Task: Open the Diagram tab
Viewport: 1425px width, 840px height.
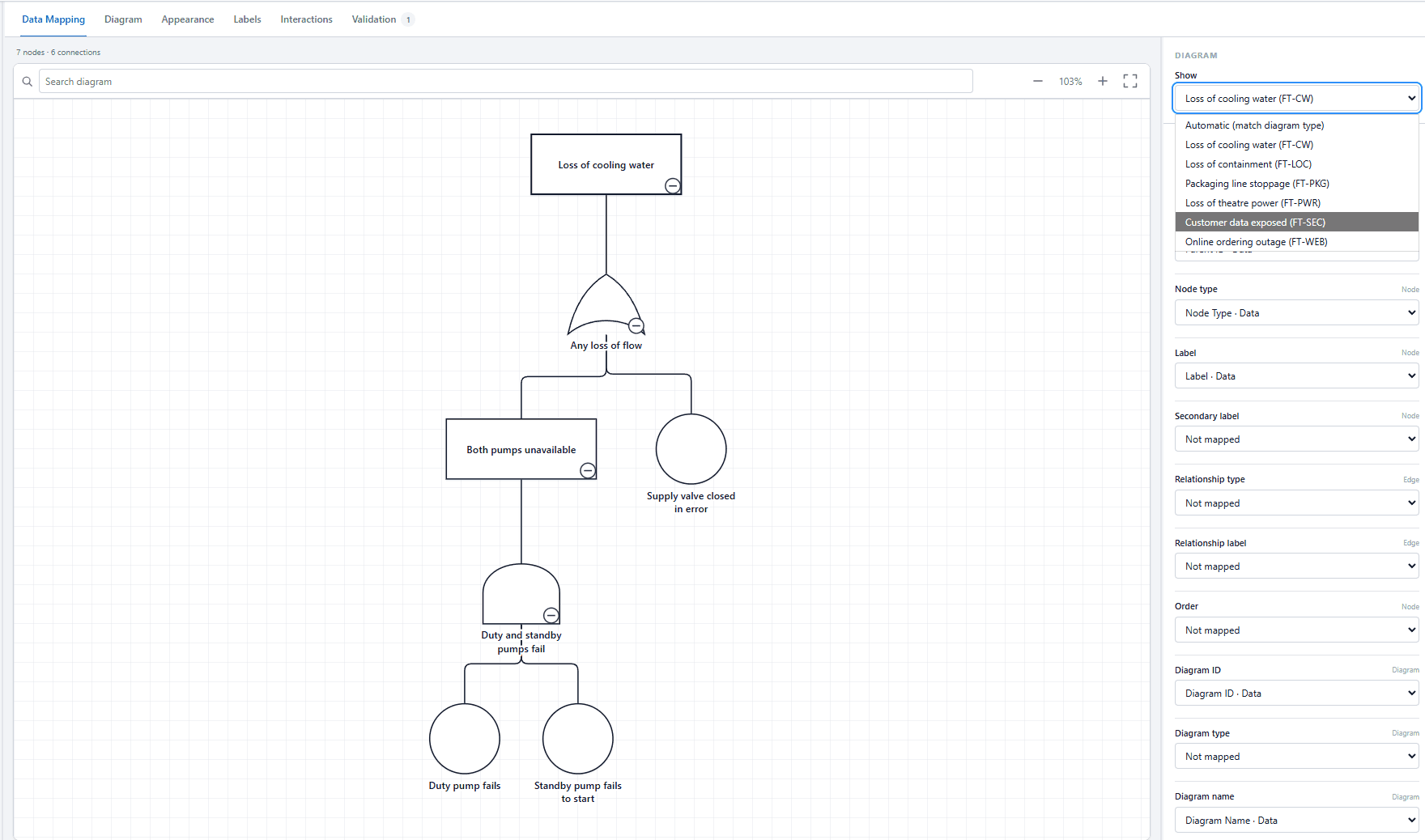Action: click(x=123, y=19)
